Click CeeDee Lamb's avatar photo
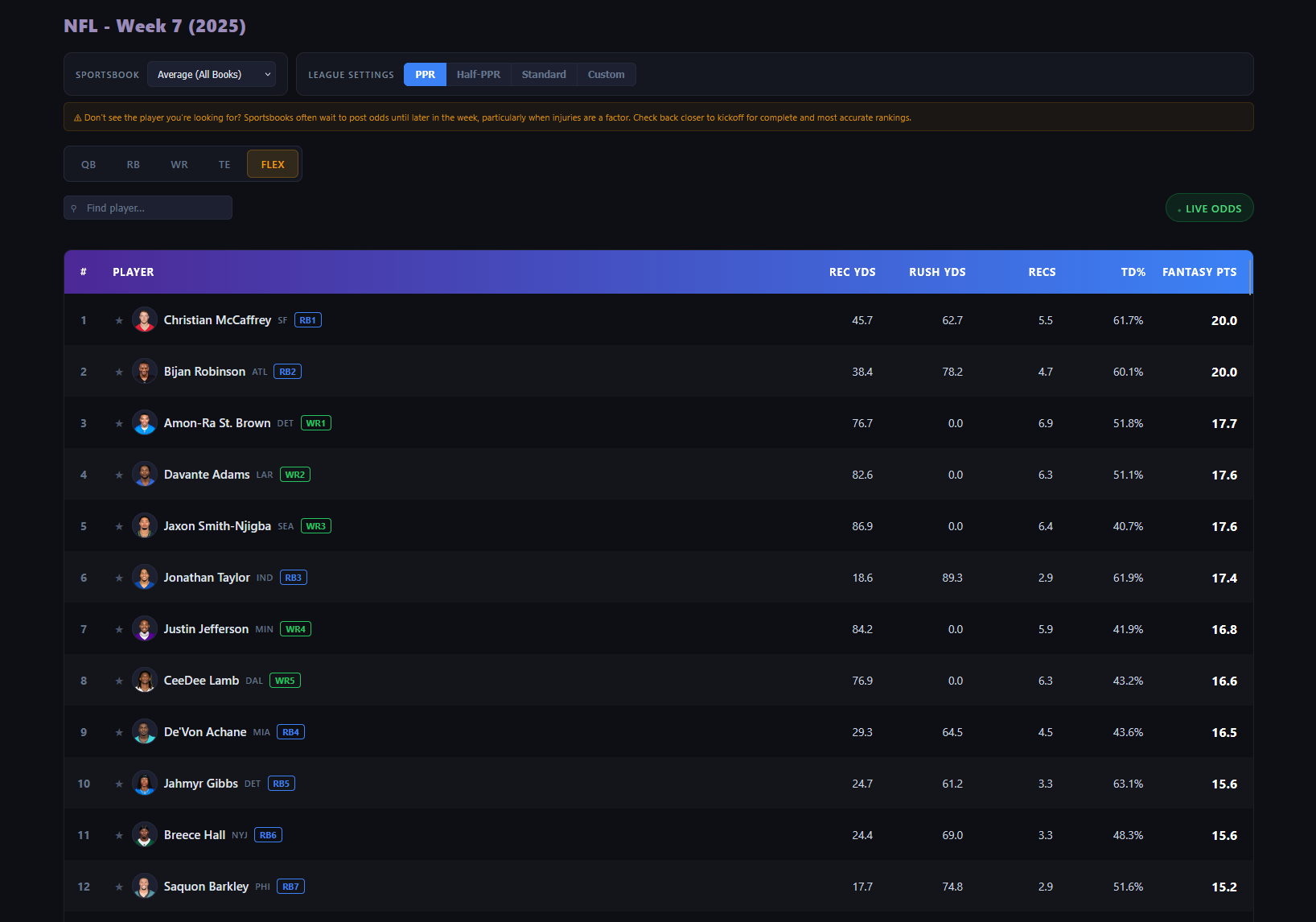 pos(145,680)
